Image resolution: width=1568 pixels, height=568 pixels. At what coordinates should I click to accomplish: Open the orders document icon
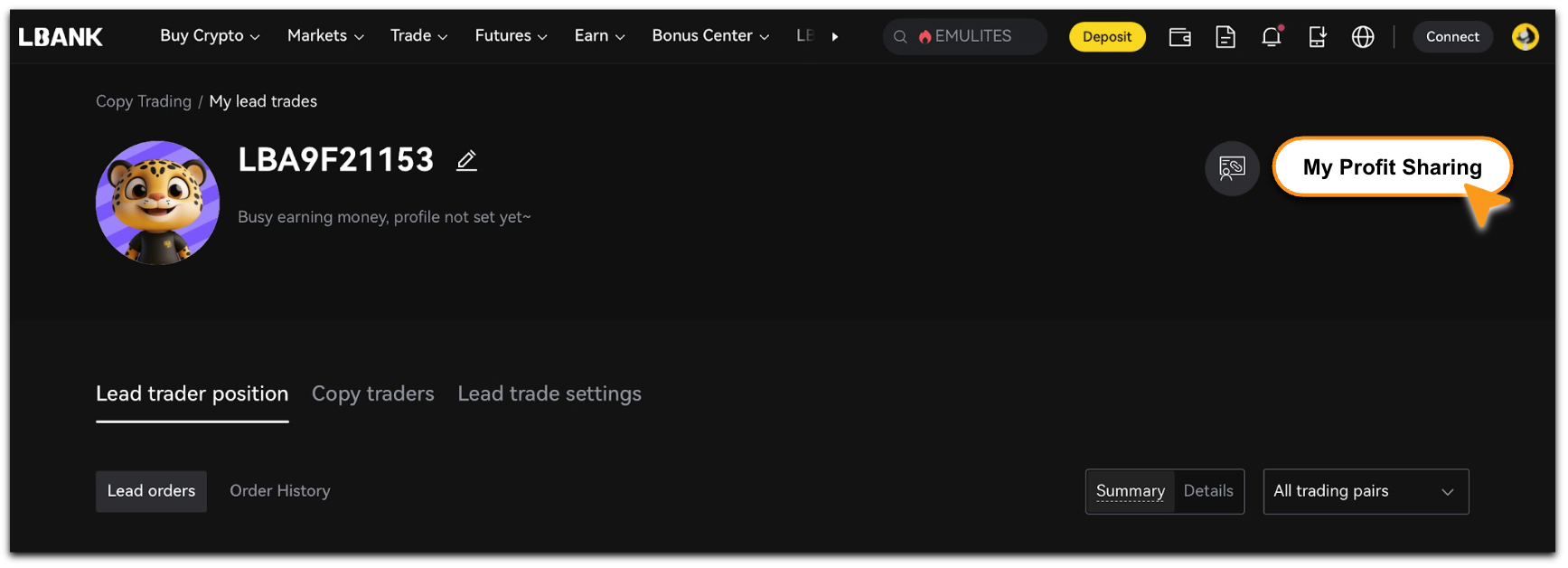click(x=1225, y=36)
